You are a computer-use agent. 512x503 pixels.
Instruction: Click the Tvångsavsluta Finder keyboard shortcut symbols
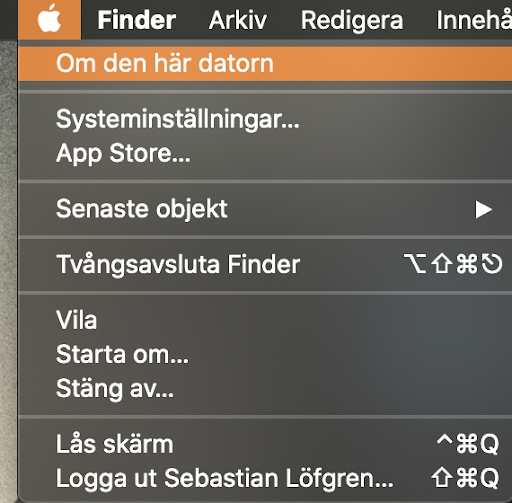click(453, 264)
